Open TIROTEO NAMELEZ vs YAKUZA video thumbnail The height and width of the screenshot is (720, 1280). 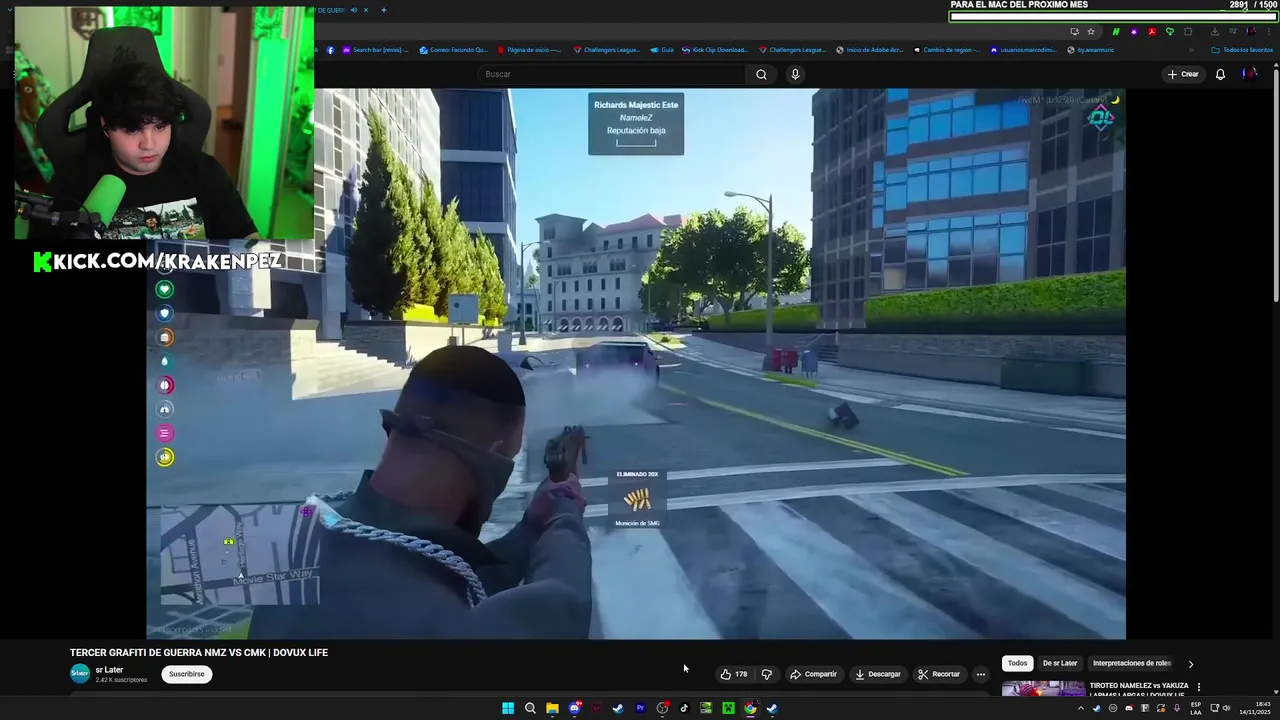click(1043, 689)
